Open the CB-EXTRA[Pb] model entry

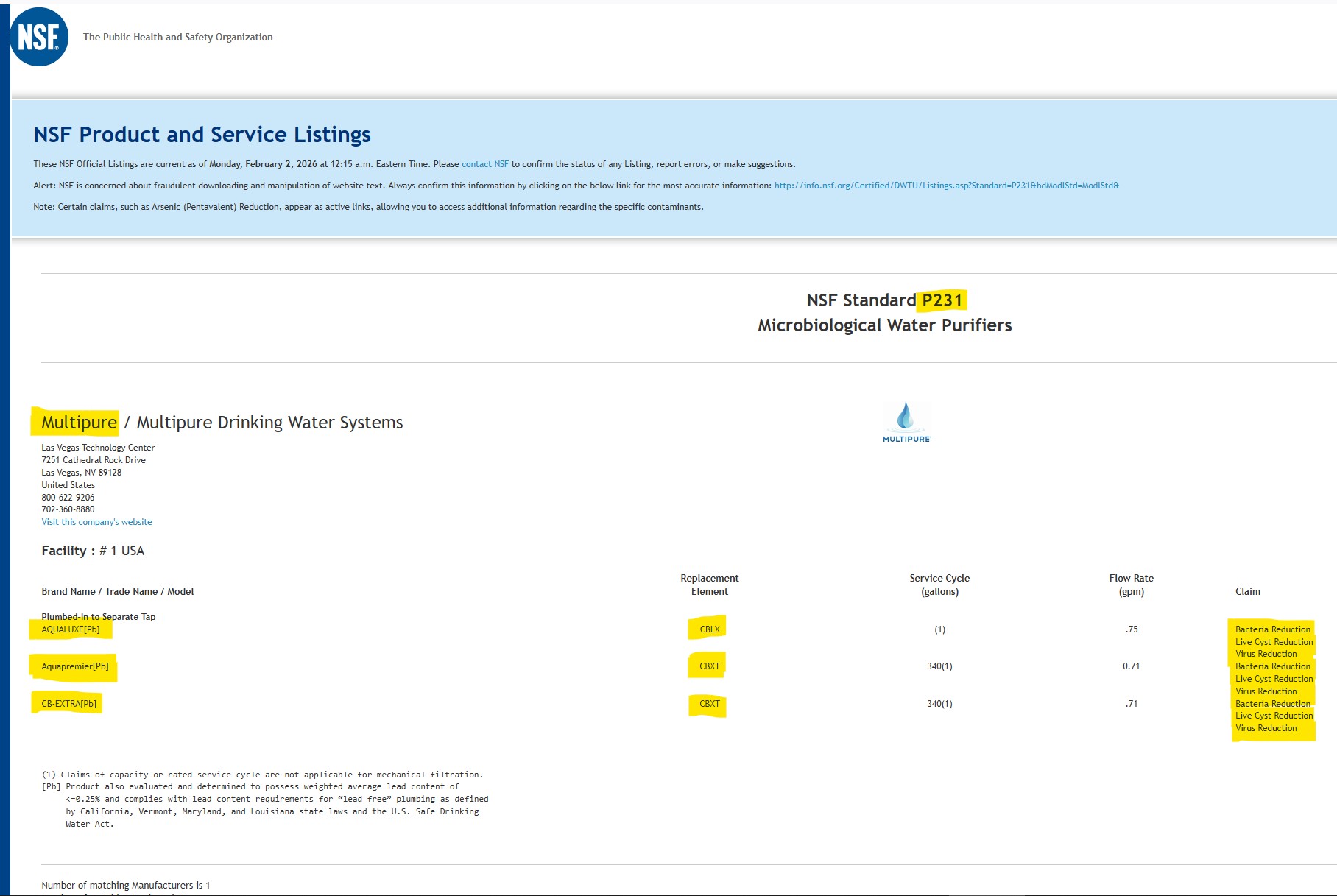[69, 704]
